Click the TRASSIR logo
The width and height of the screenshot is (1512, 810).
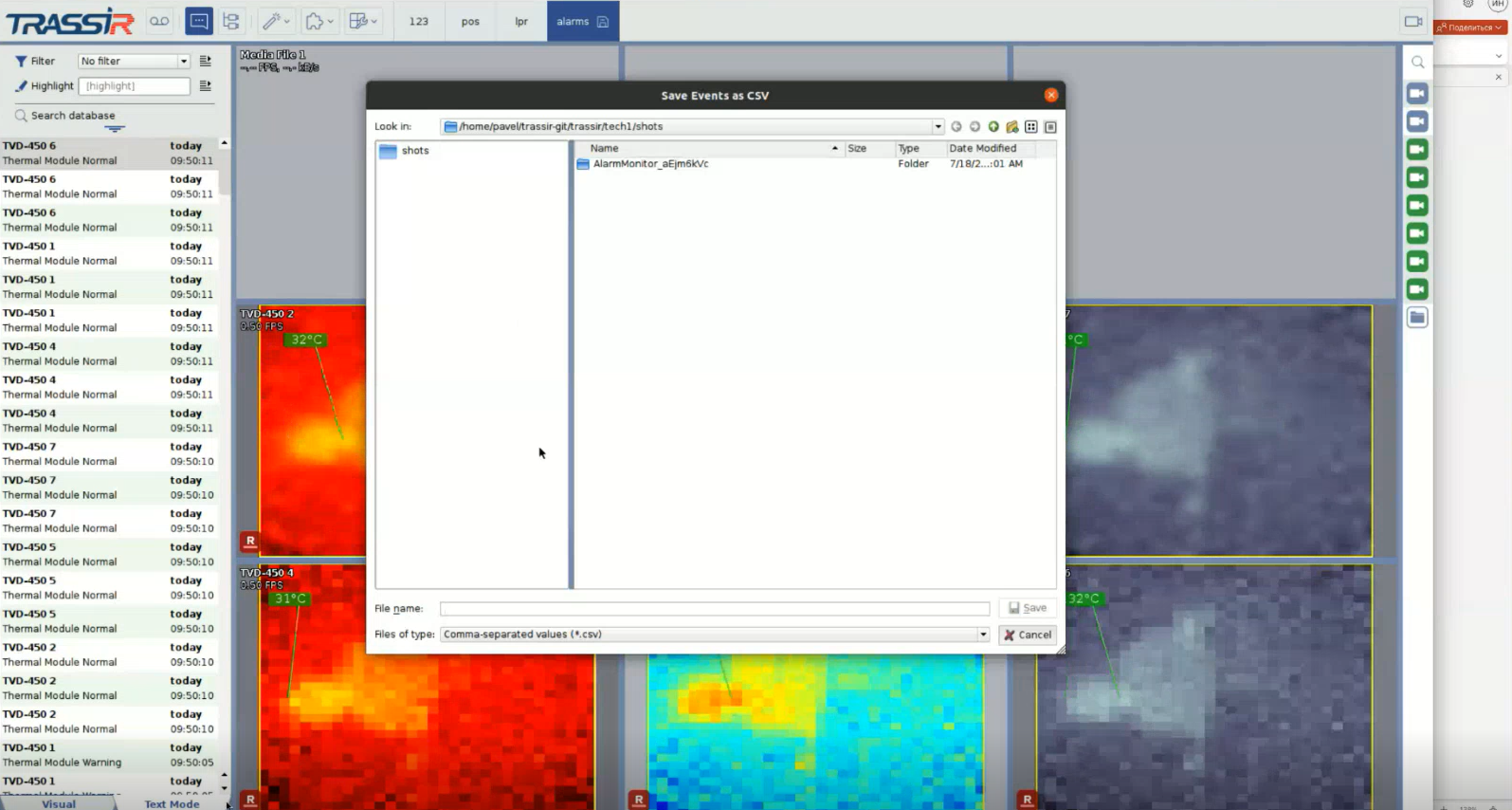click(x=70, y=21)
